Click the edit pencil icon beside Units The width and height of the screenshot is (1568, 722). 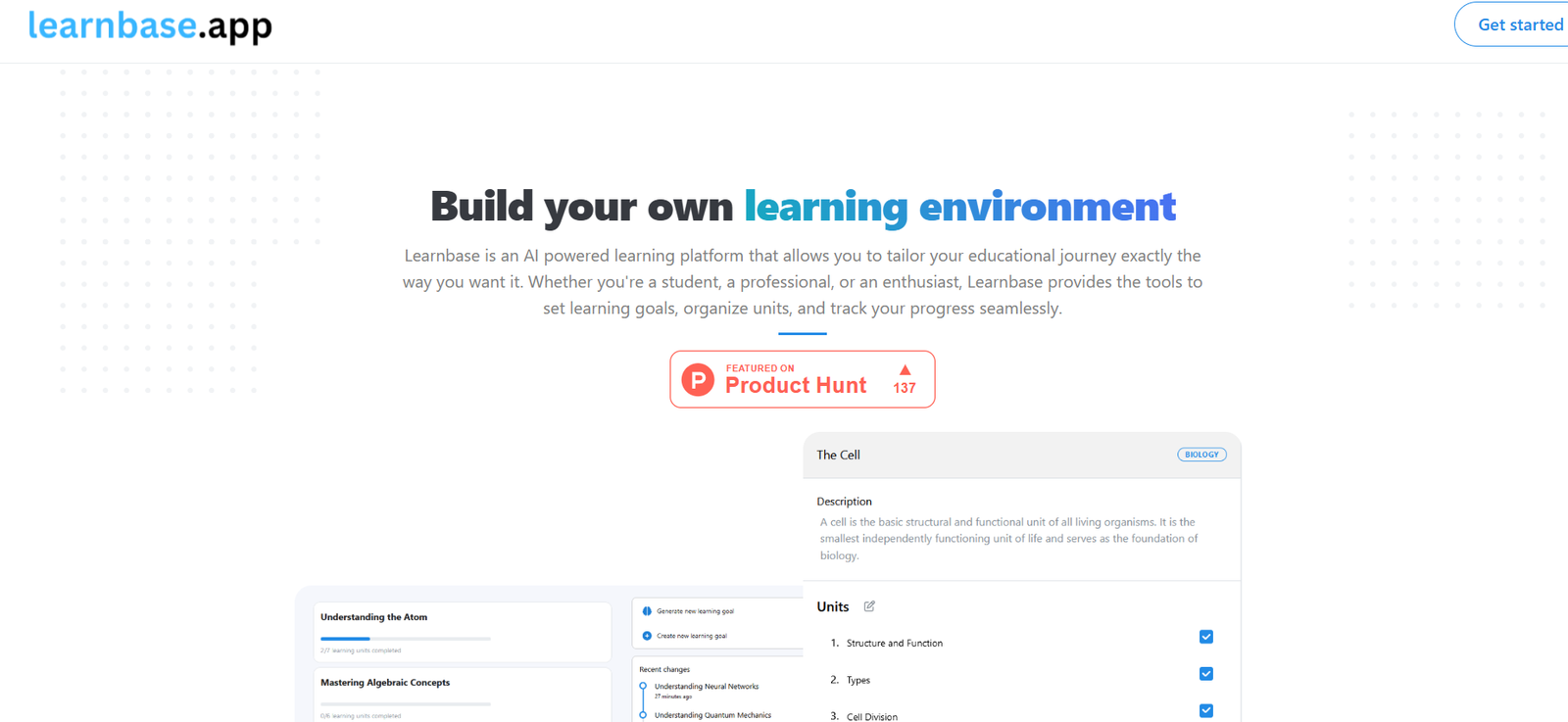click(869, 606)
